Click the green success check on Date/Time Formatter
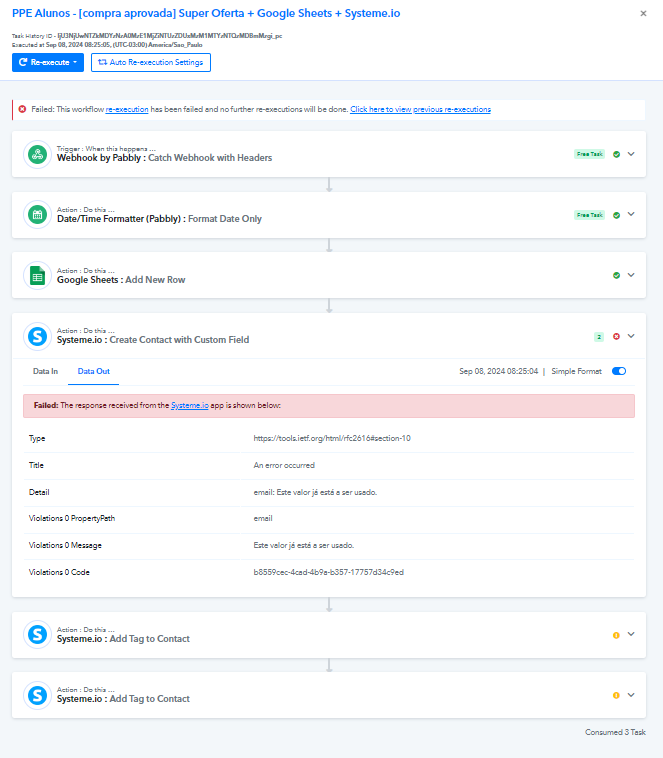 click(616, 215)
